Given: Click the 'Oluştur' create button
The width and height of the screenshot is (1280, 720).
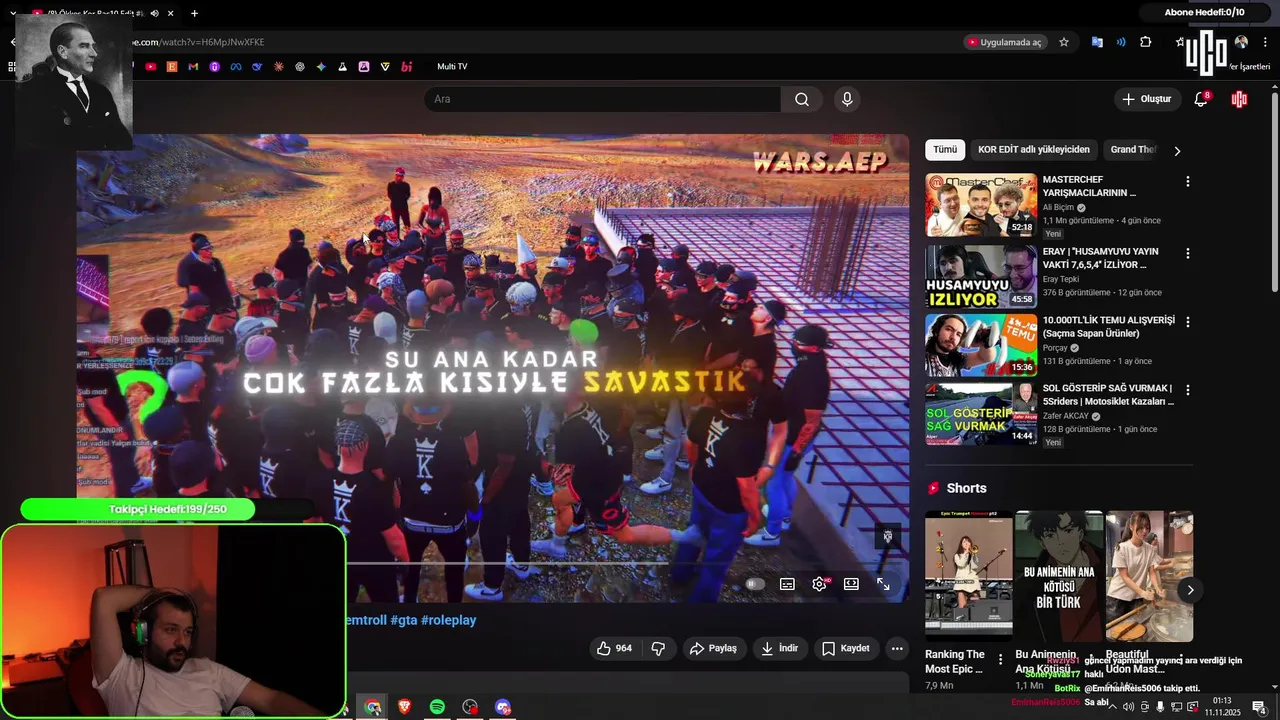Looking at the screenshot, I should tap(1146, 99).
